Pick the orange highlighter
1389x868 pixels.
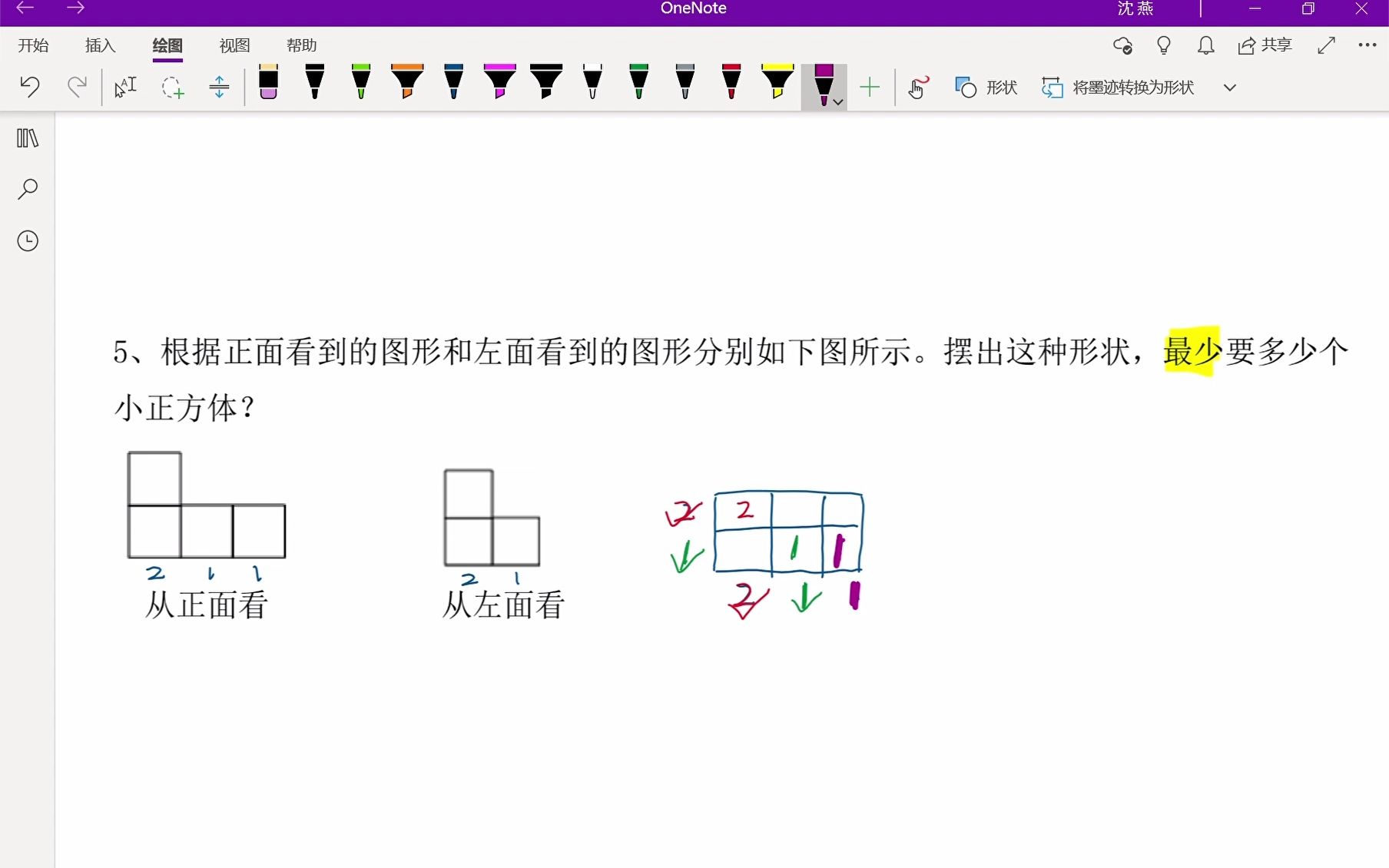coord(407,81)
